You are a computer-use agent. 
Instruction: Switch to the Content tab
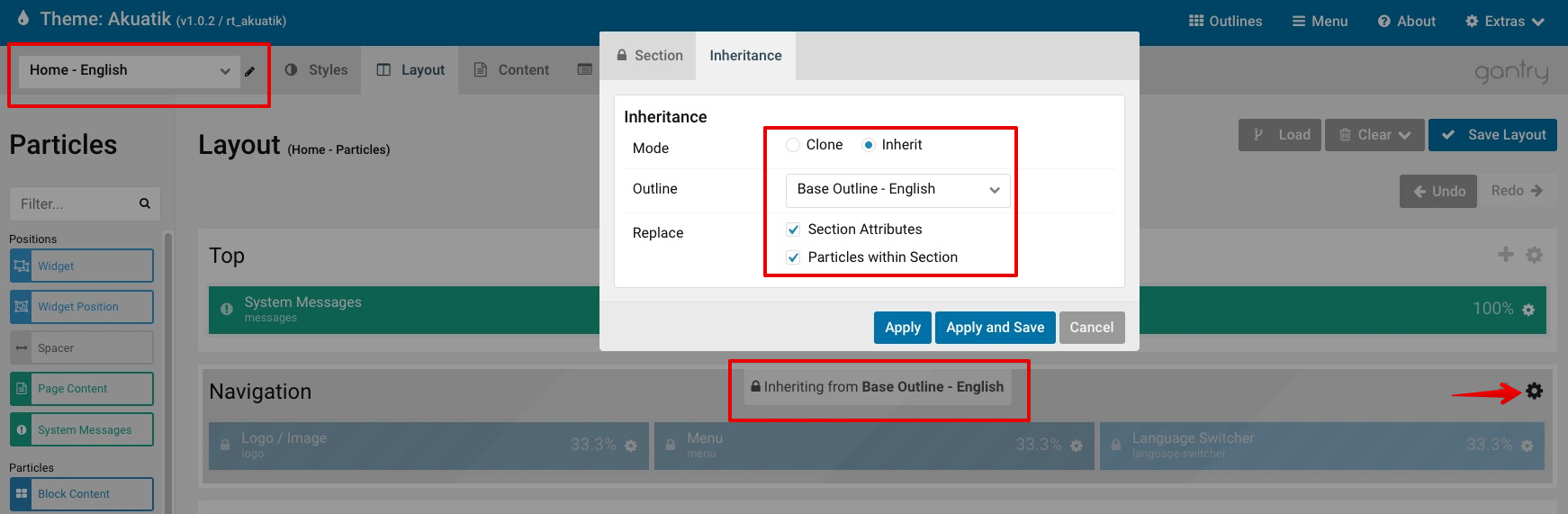(x=511, y=70)
